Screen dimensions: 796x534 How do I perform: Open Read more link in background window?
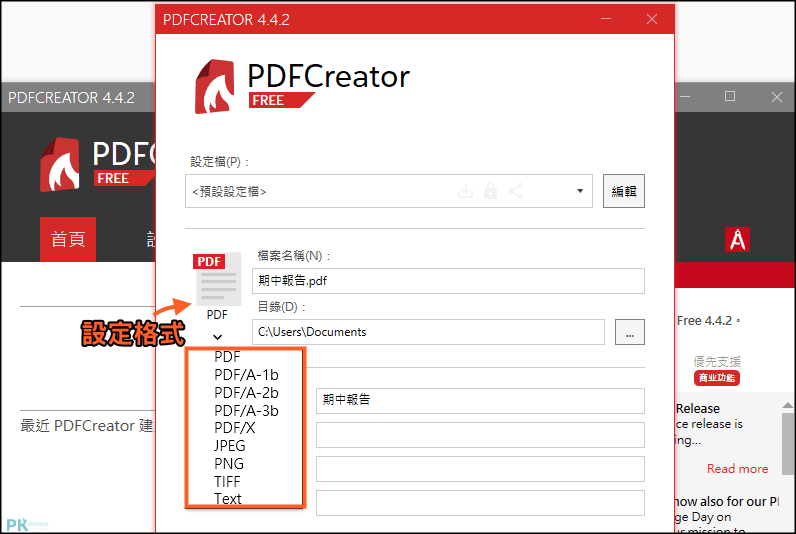(x=738, y=469)
